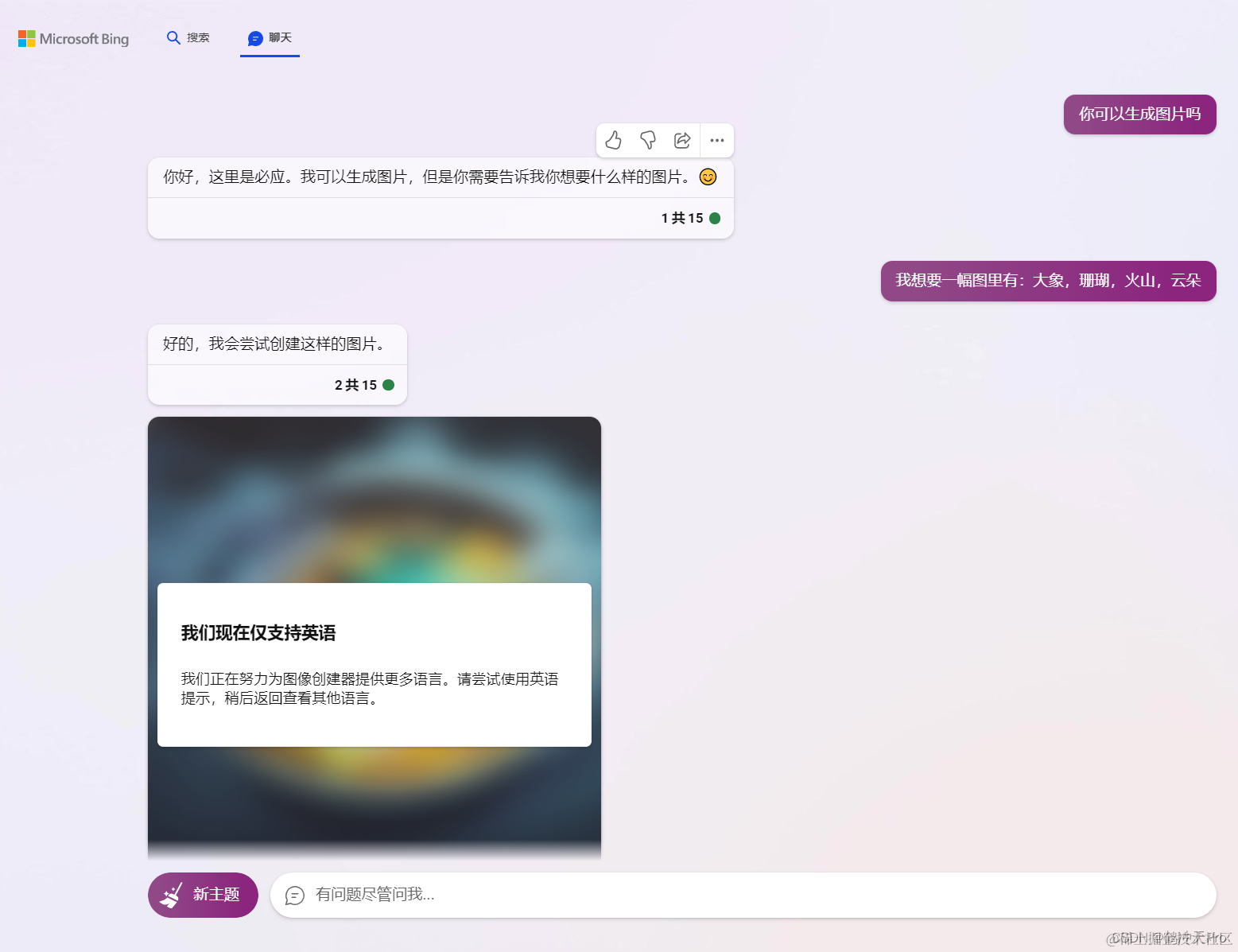Thumbs up Bing's first reply
This screenshot has width=1238, height=952.
pyautogui.click(x=613, y=140)
